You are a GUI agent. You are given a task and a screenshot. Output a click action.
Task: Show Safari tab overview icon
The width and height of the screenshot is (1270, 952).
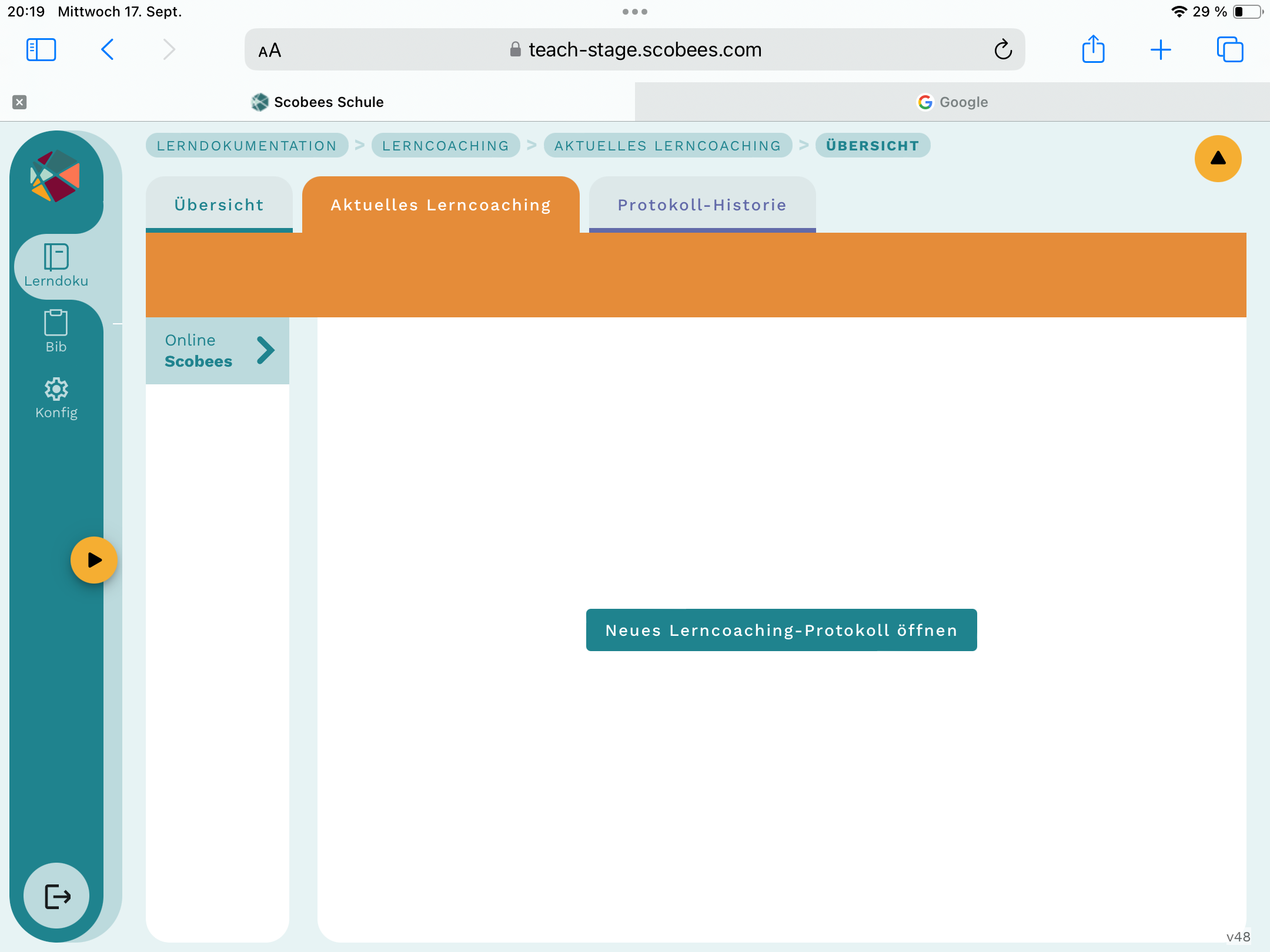[1229, 49]
